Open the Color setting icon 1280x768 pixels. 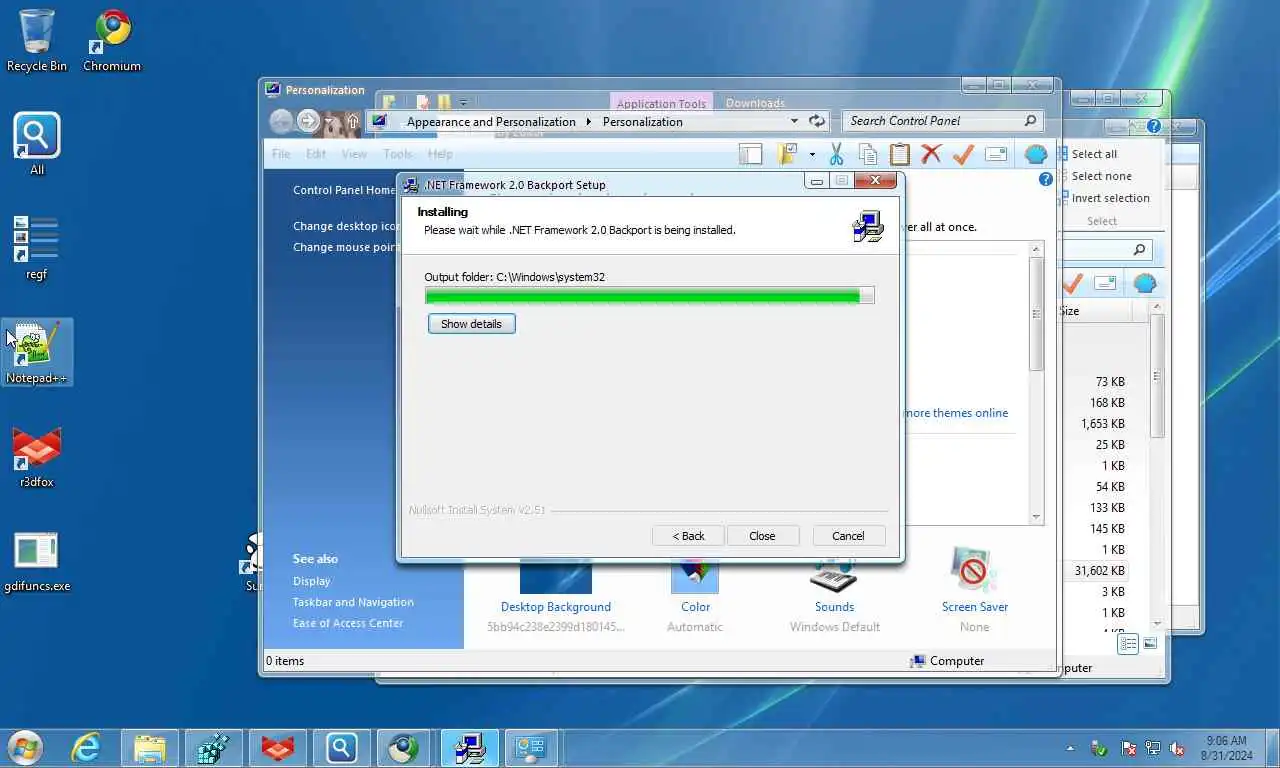point(695,576)
